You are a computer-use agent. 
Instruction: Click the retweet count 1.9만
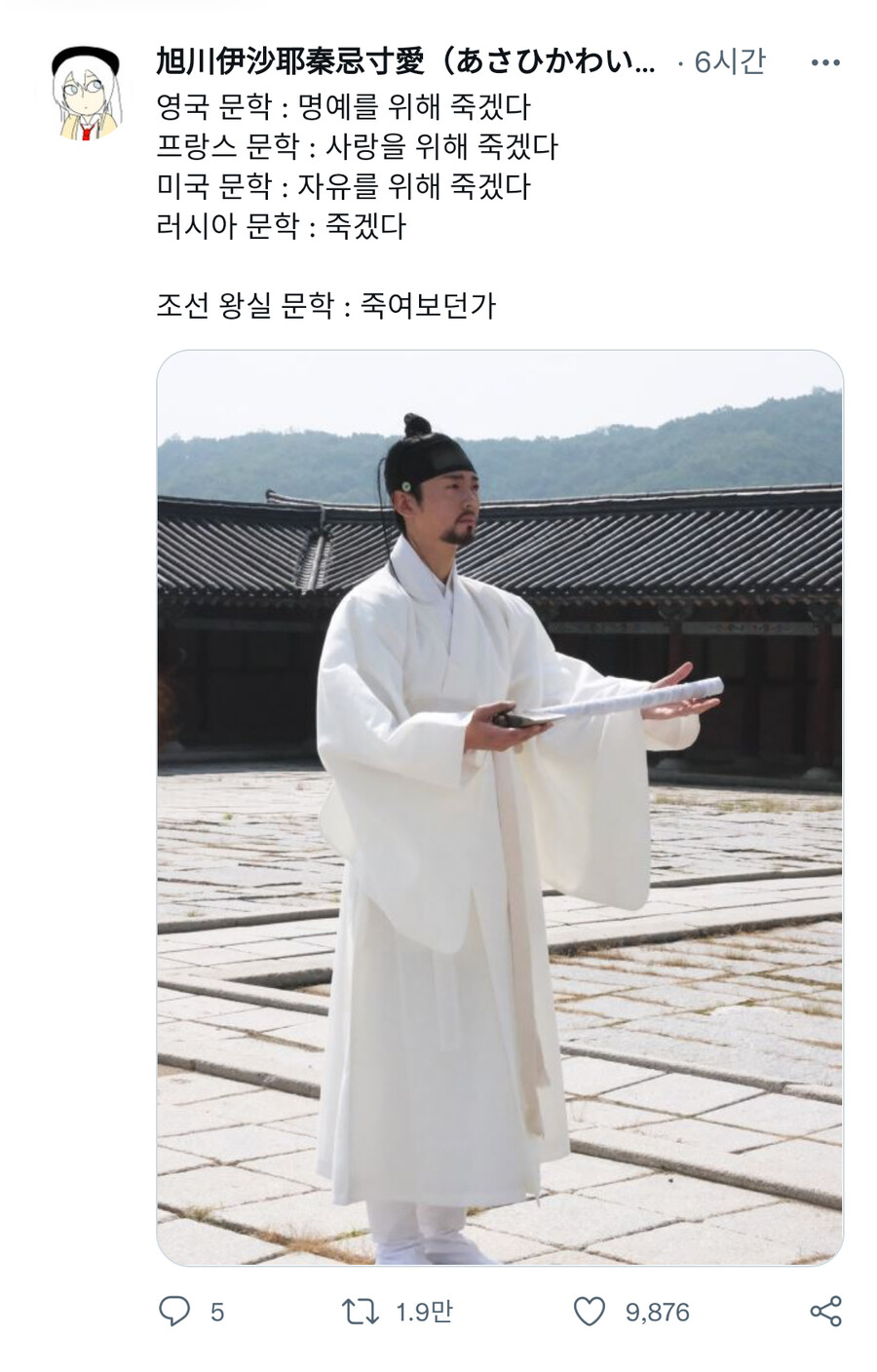click(x=424, y=1313)
